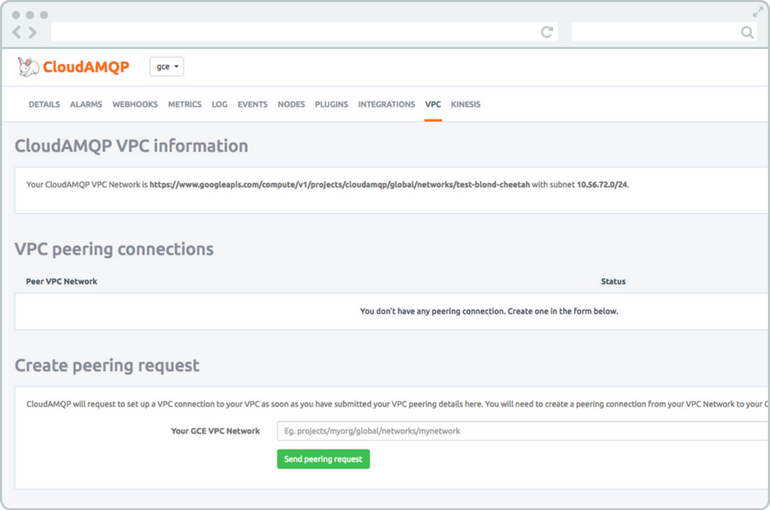Select the EVENTS tab
This screenshot has width=770, height=510.
[252, 104]
